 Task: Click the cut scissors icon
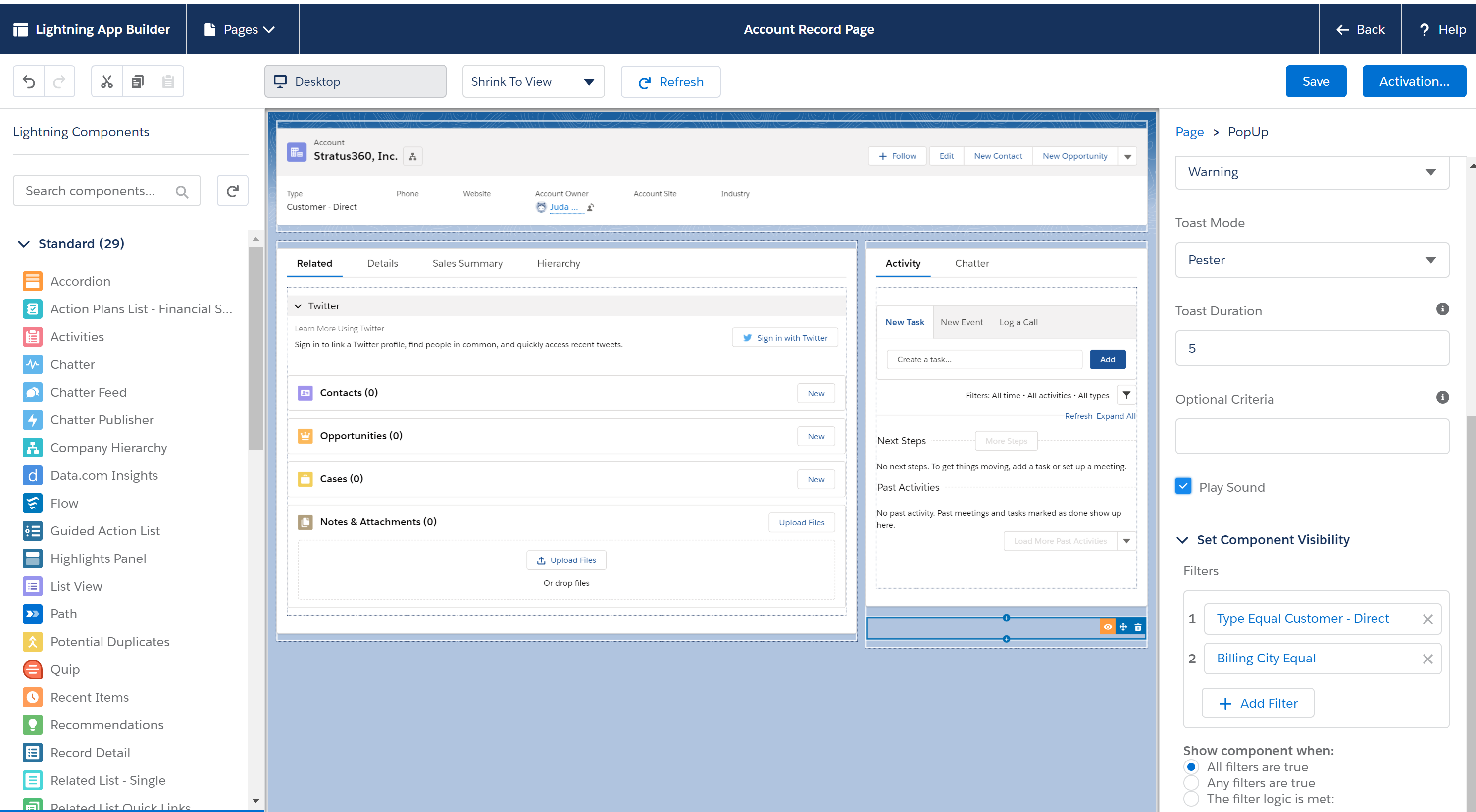[106, 81]
